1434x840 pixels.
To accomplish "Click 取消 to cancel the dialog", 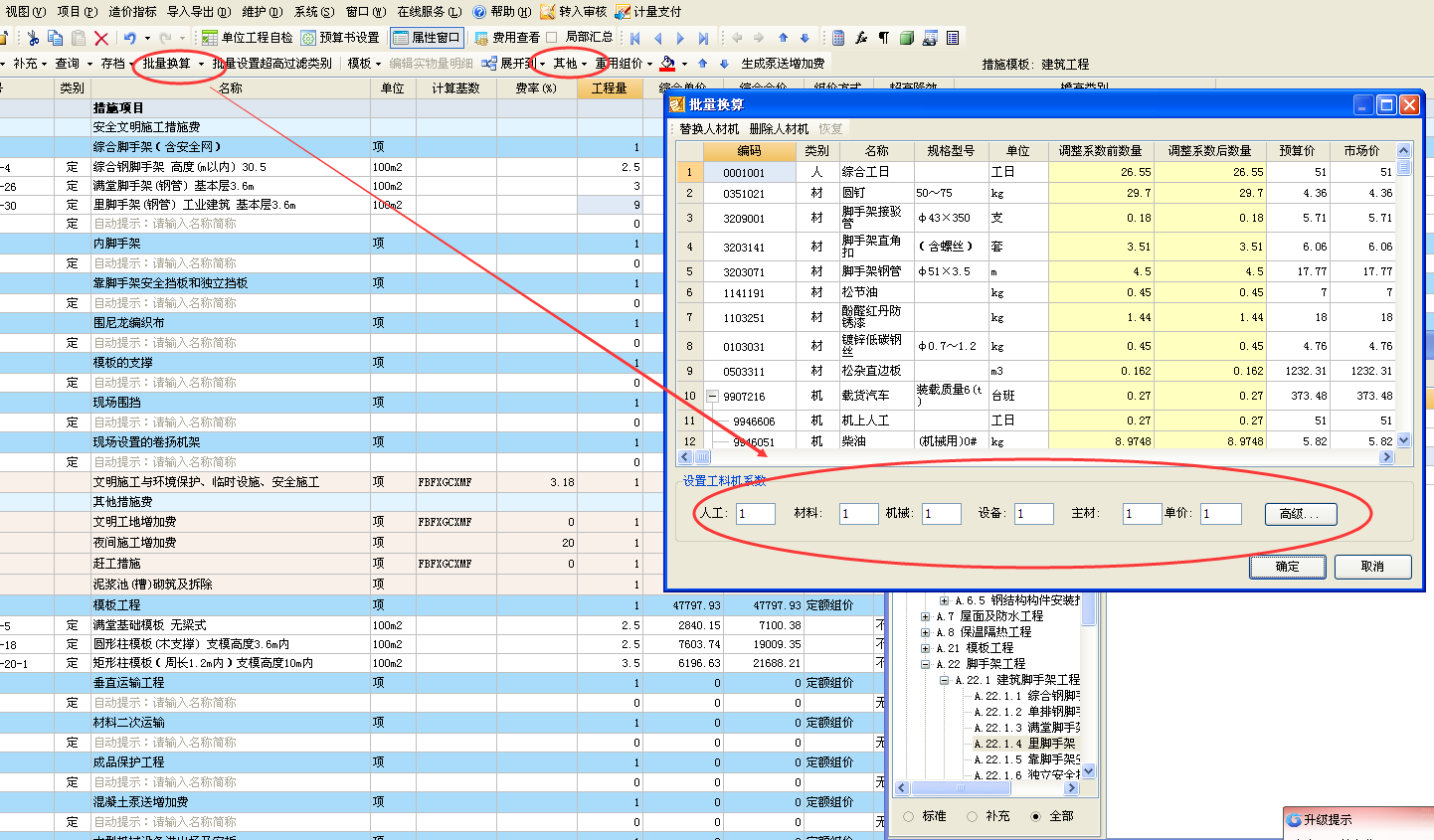I will coord(1372,567).
